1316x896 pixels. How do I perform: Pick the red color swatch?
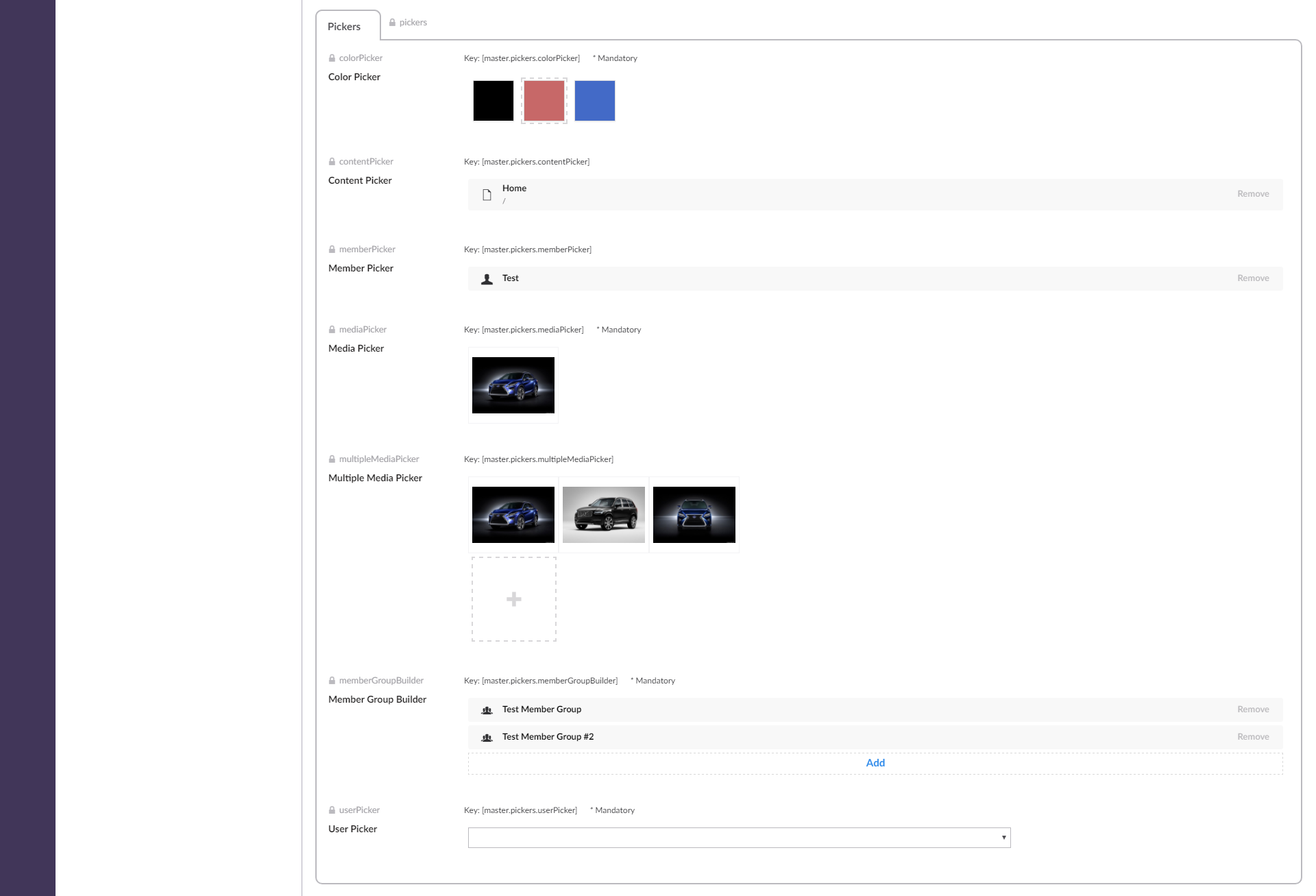[544, 101]
